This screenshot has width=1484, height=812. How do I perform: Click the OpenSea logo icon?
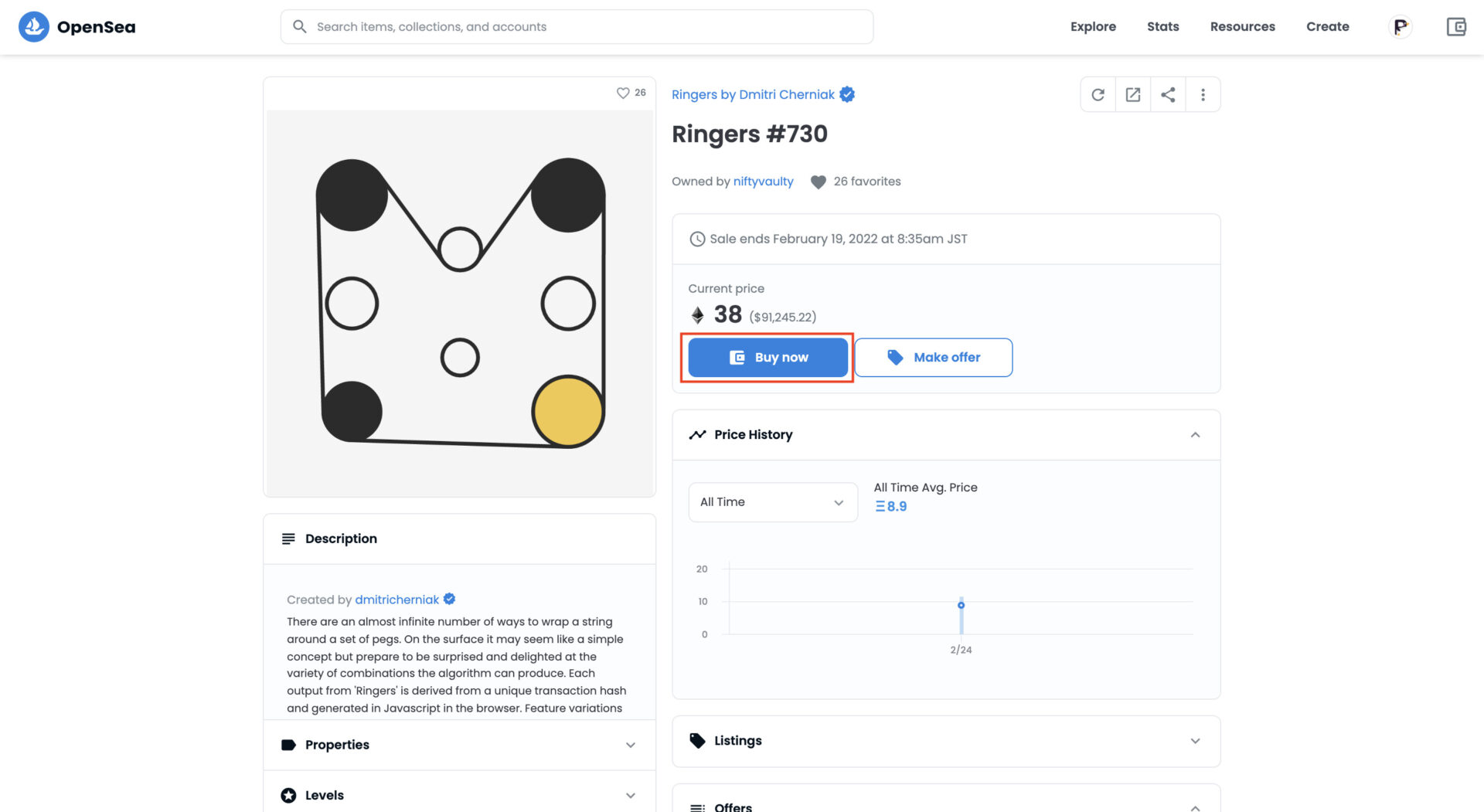click(33, 27)
